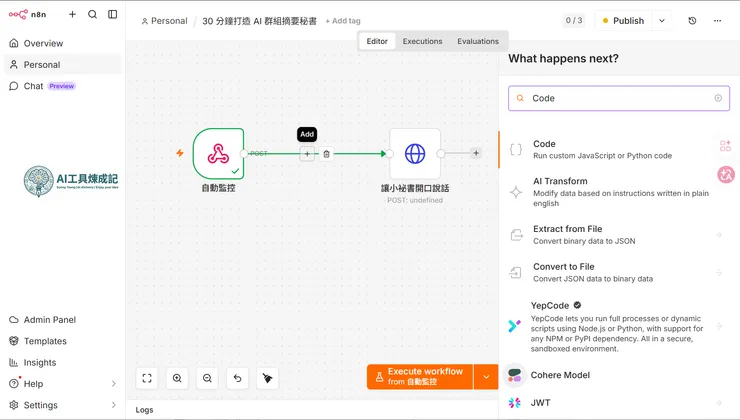This screenshot has height=420, width=740.
Task: Switch to the Evaluations tab
Action: 478,41
